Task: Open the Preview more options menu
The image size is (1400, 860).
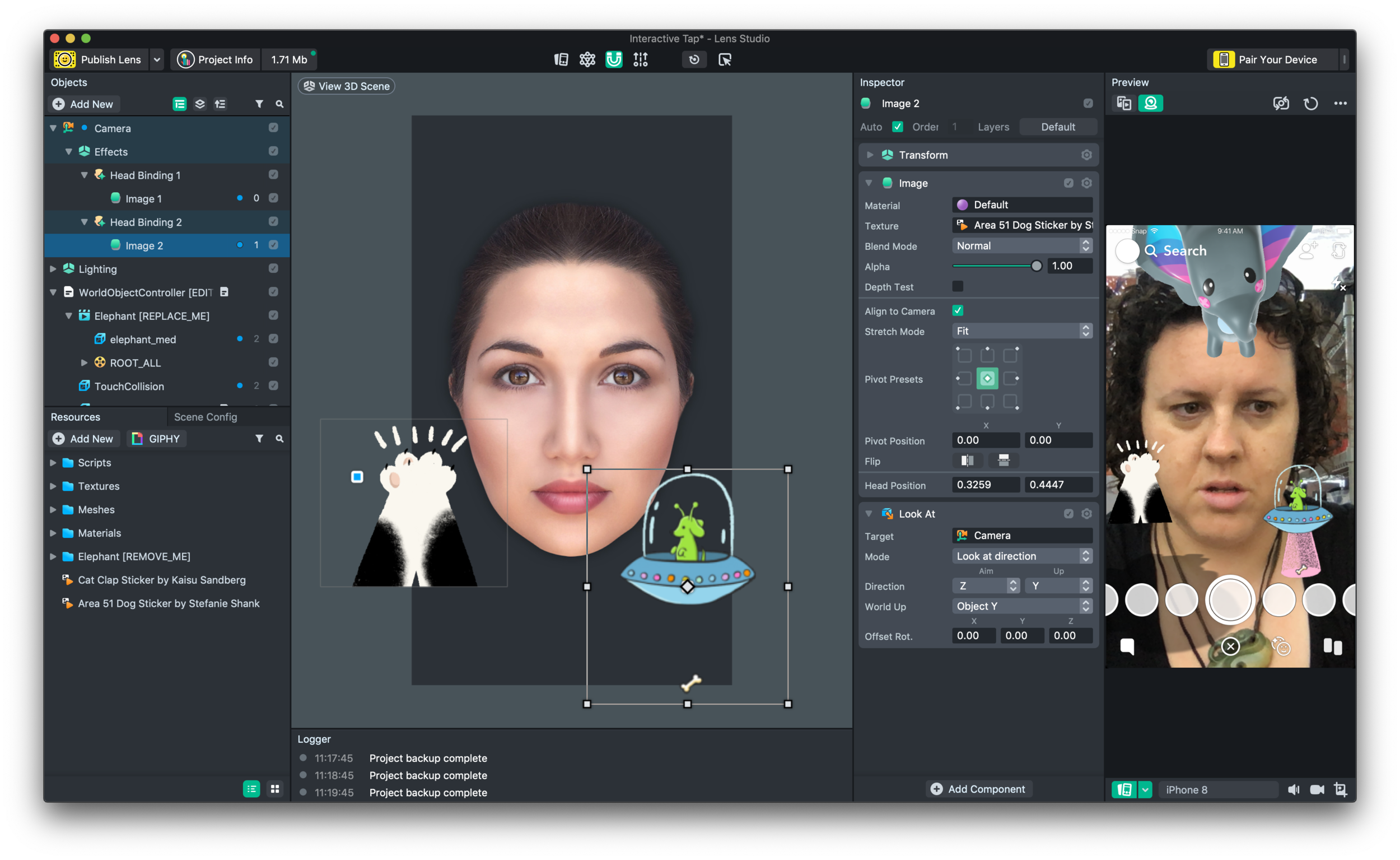Action: coord(1340,103)
